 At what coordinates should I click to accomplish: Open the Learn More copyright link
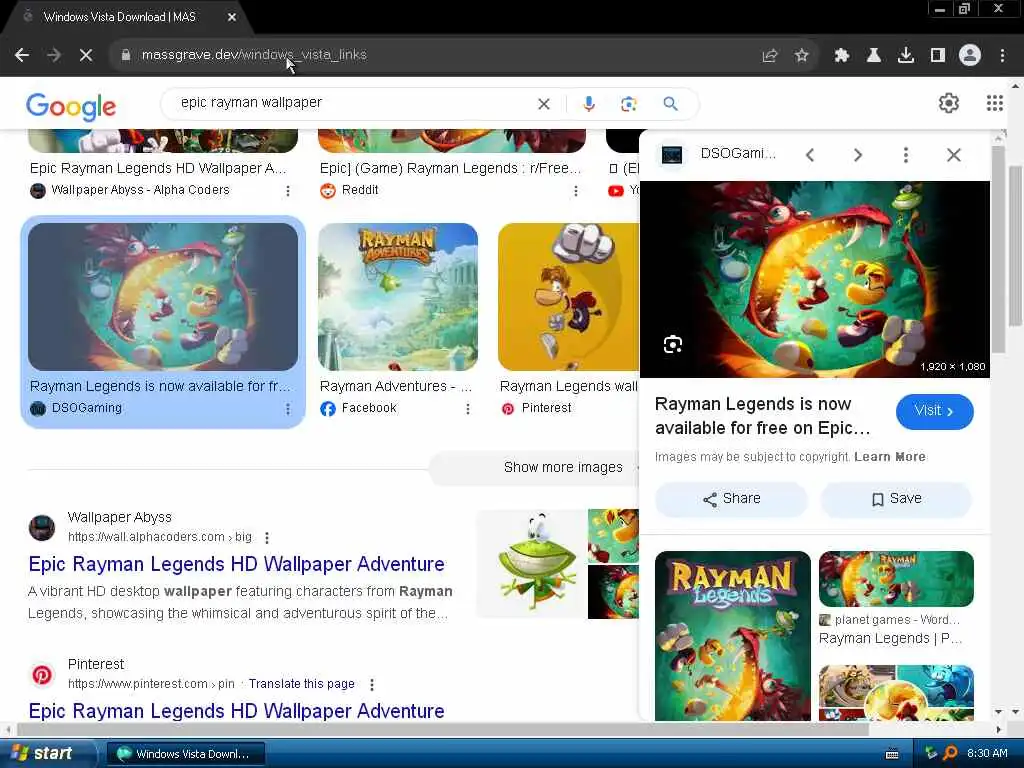click(x=889, y=457)
